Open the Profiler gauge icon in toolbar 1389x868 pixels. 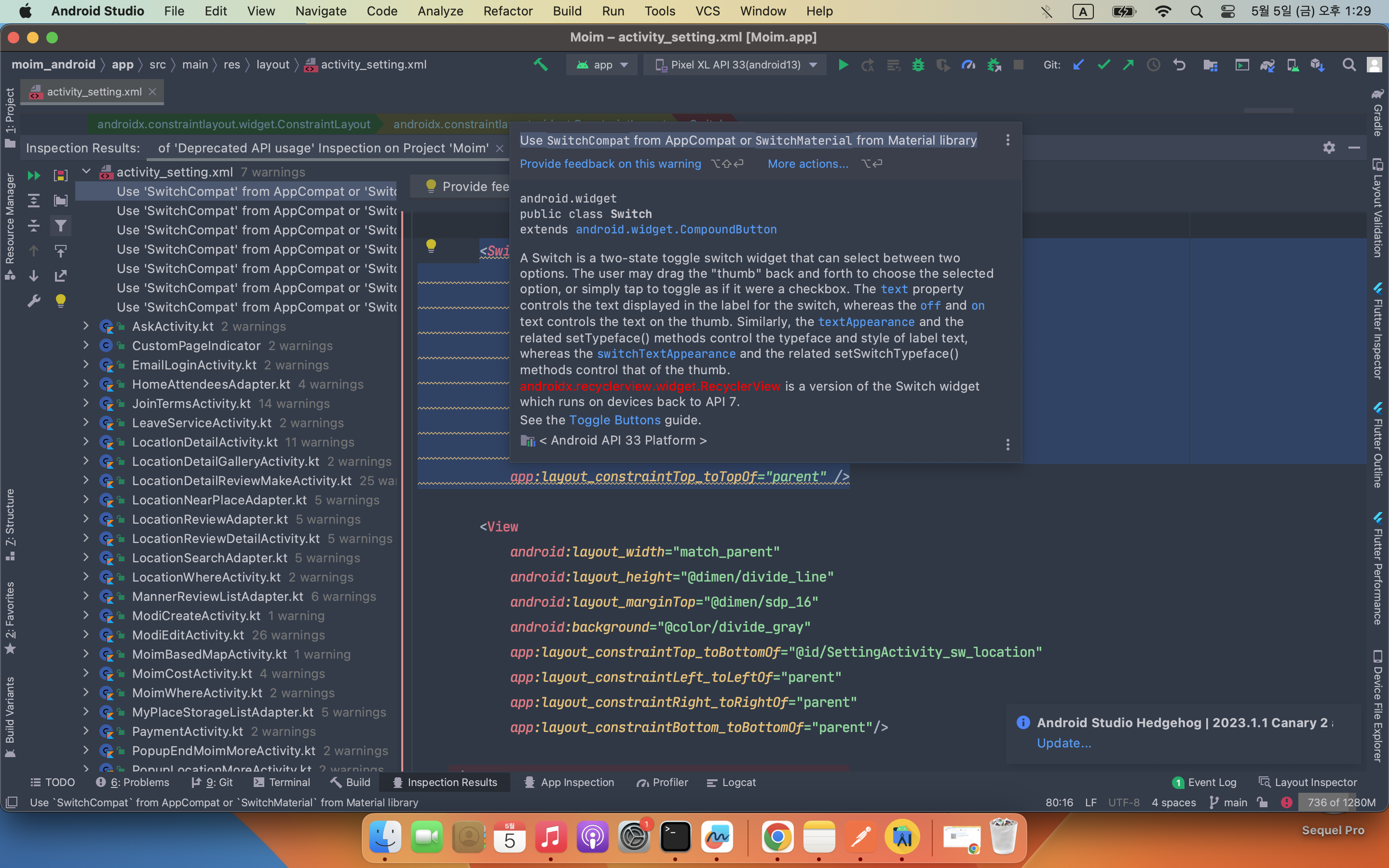[x=968, y=65]
